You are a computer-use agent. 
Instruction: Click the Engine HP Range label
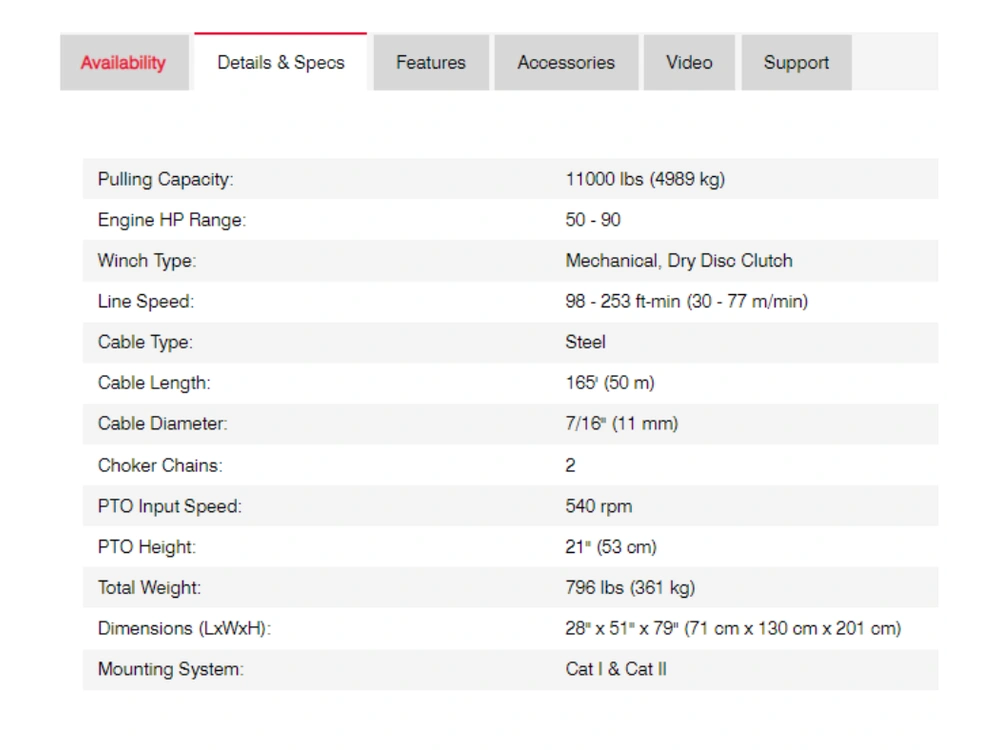coord(171,220)
